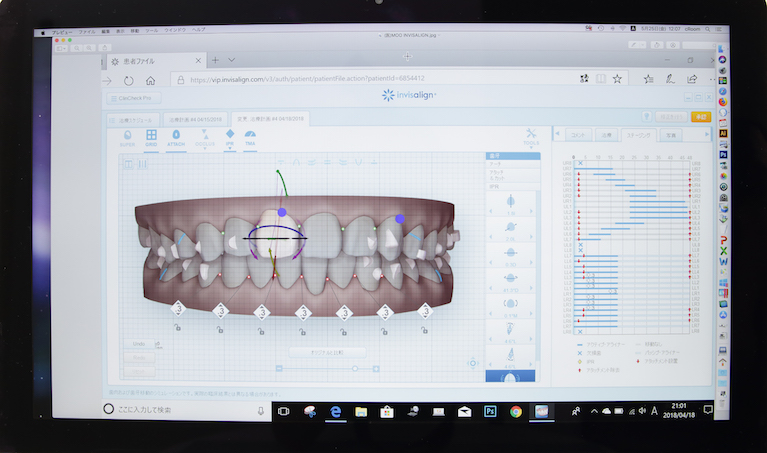
Task: Click the rotation icon above the 41.3°D value
Action: coord(511,278)
